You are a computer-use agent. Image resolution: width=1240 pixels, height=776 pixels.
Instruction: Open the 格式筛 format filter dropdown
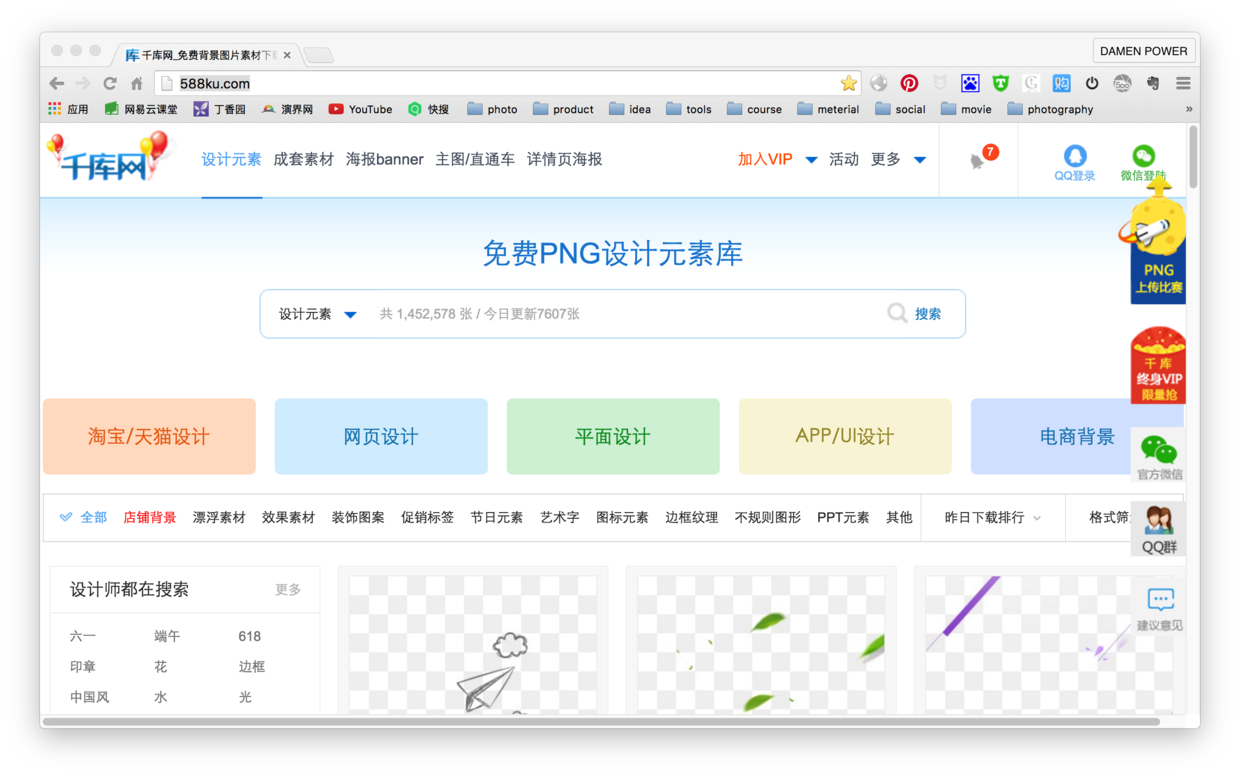(1111, 517)
